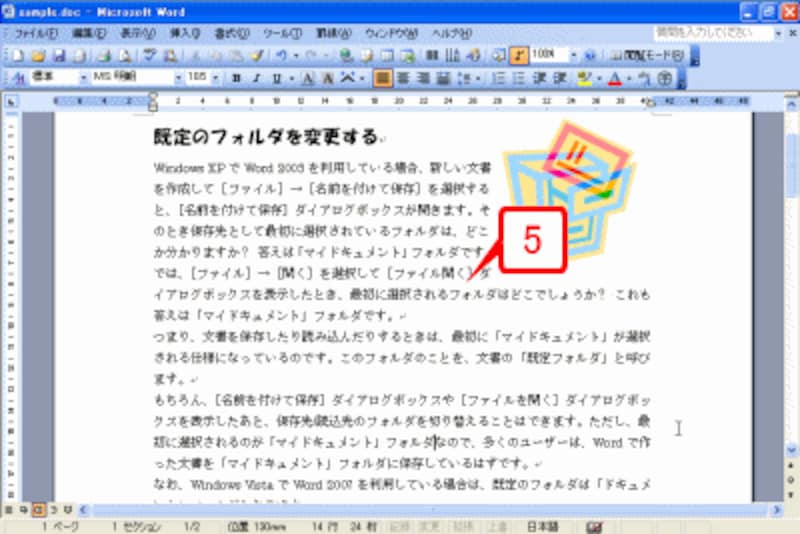Undo last action arrow icon
This screenshot has height=534, width=800.
click(x=282, y=55)
